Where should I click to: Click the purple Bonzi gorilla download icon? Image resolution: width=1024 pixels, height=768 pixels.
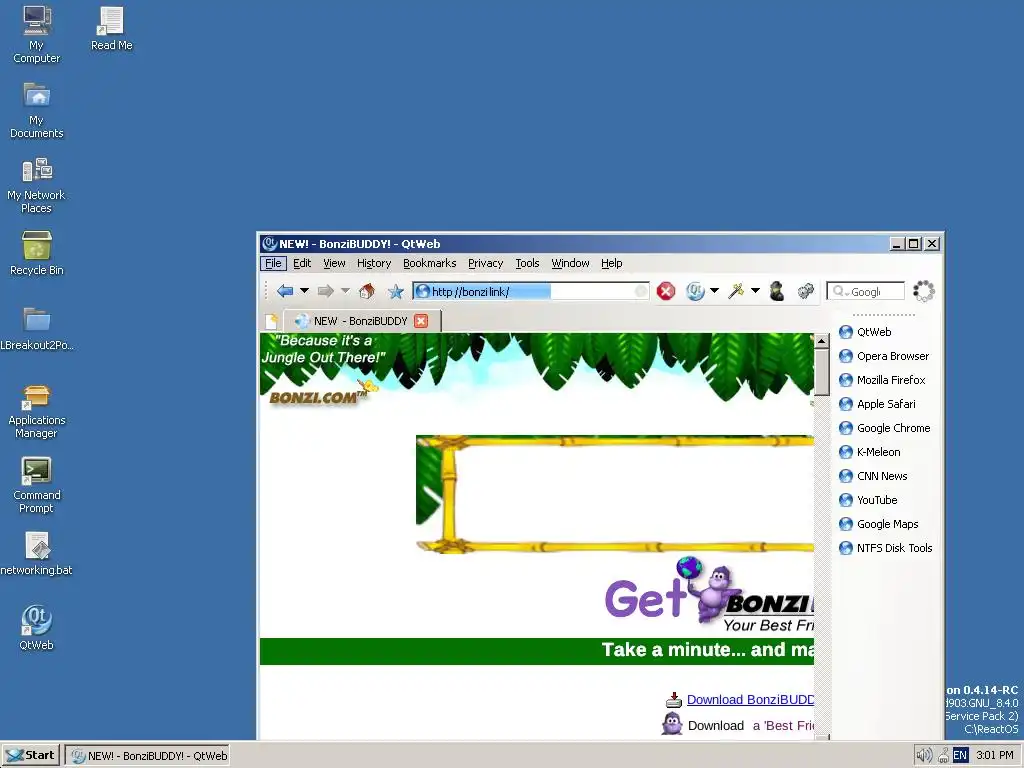tap(672, 724)
